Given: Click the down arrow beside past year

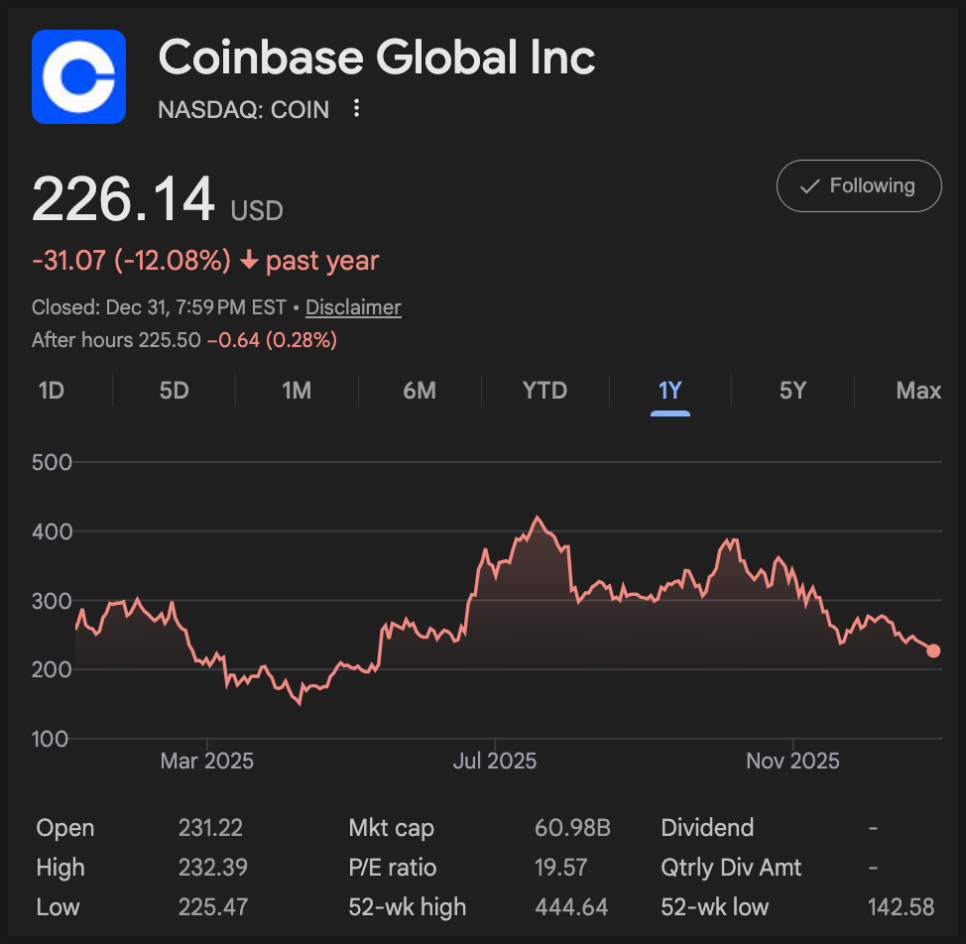Looking at the screenshot, I should (x=248, y=261).
